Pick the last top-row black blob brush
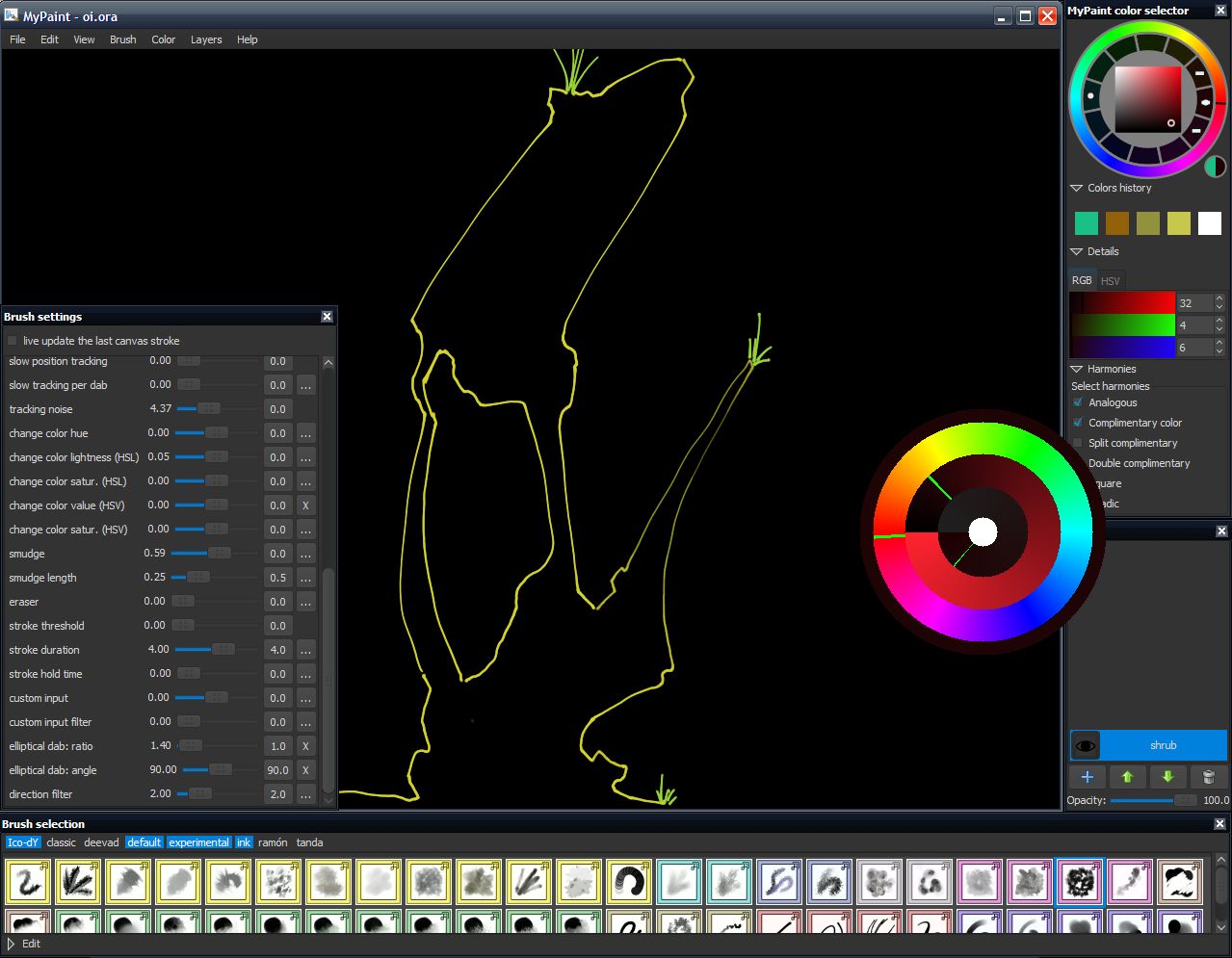The width and height of the screenshot is (1232, 958). (x=1180, y=882)
